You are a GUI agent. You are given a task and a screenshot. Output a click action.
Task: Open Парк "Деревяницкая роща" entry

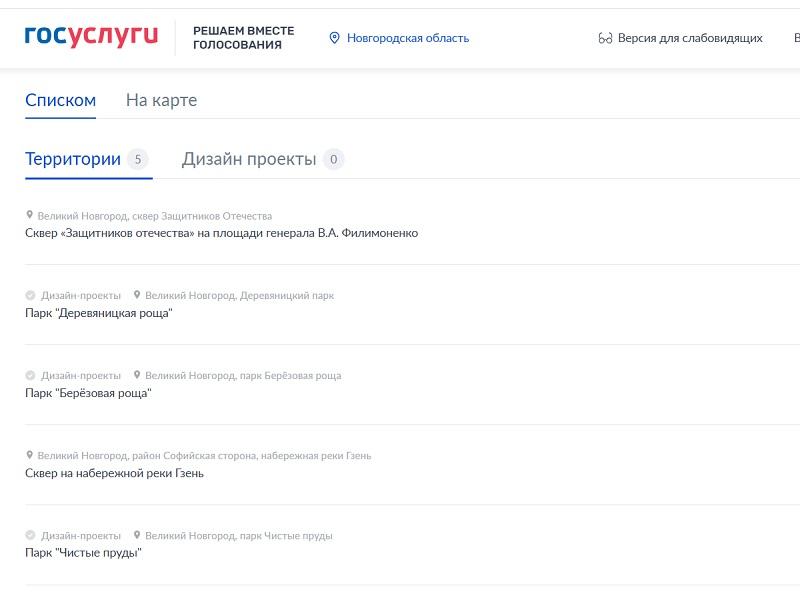pyautogui.click(x=98, y=313)
